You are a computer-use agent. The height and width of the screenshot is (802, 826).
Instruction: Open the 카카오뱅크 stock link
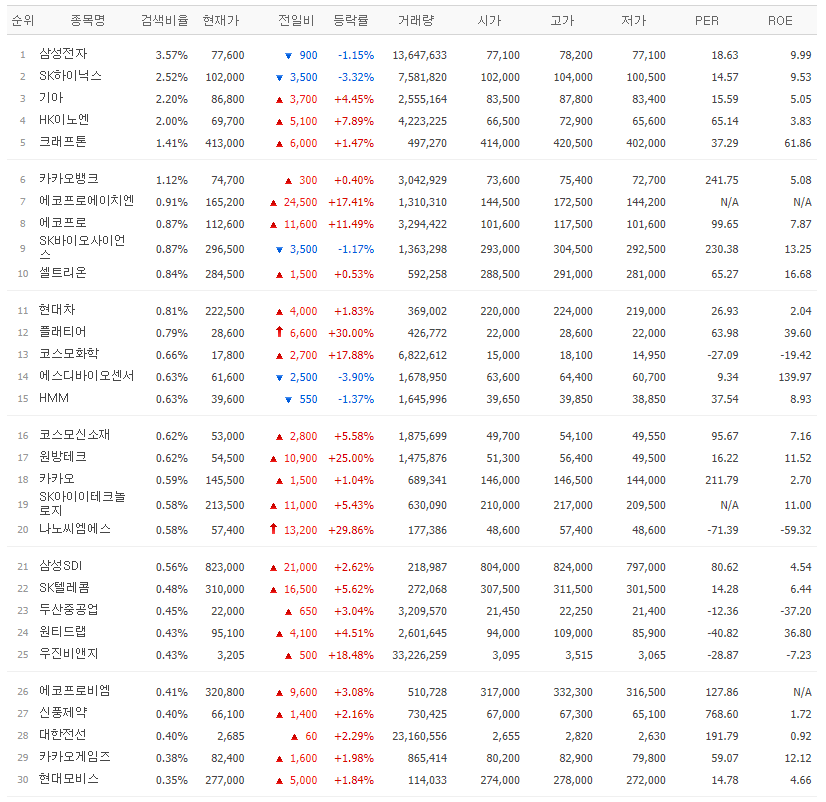click(x=68, y=179)
